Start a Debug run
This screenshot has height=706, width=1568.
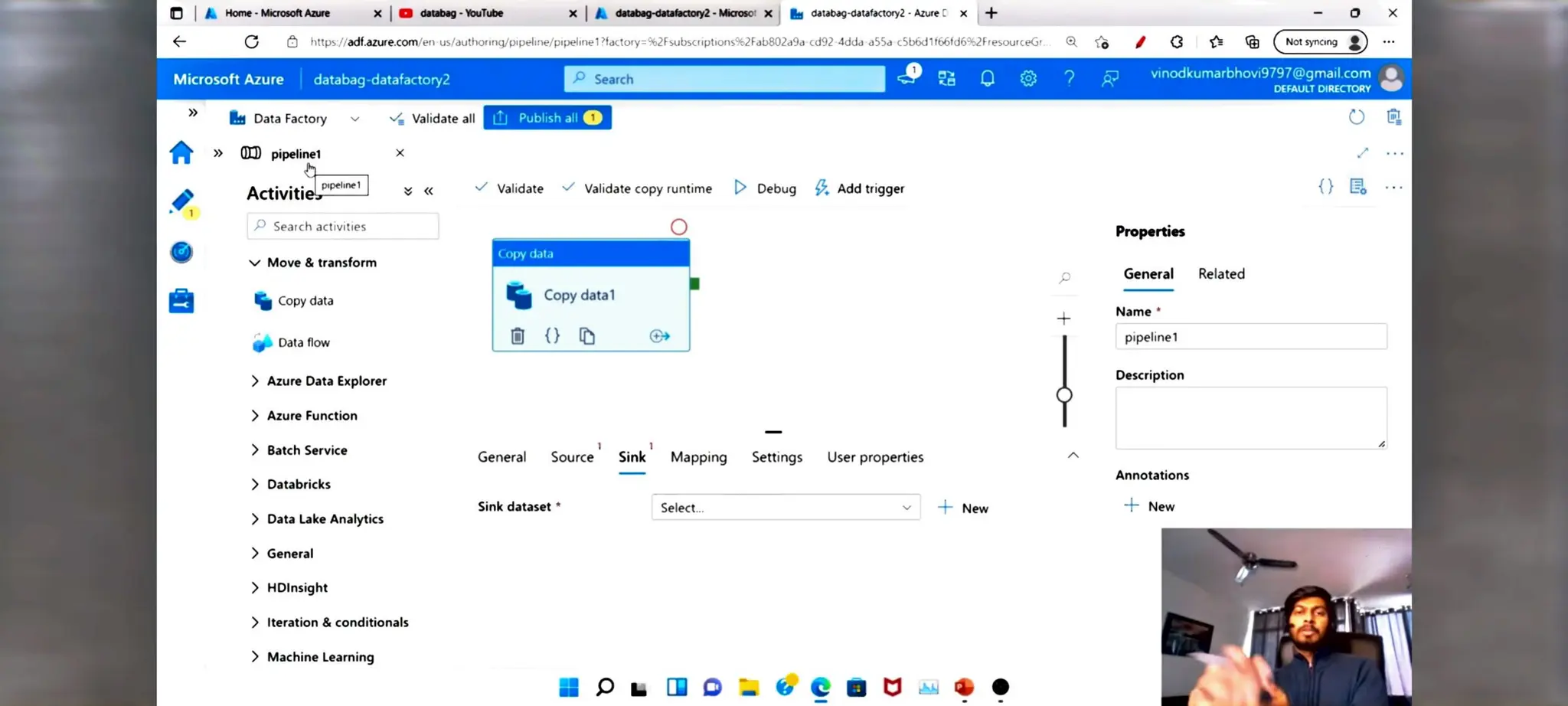click(765, 188)
